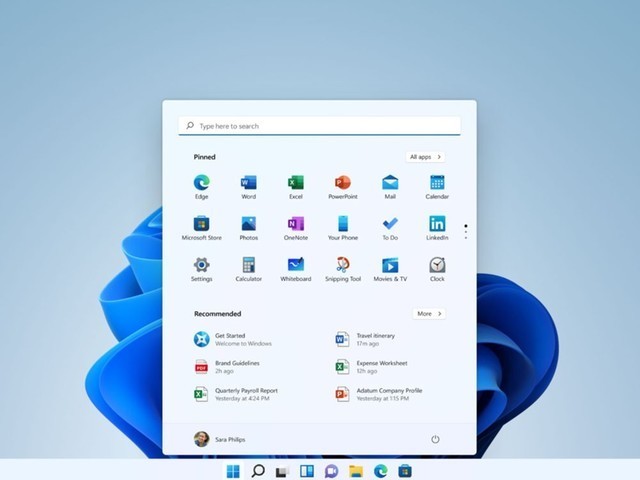640x480 pixels.
Task: Expand the All apps list
Action: [425, 157]
